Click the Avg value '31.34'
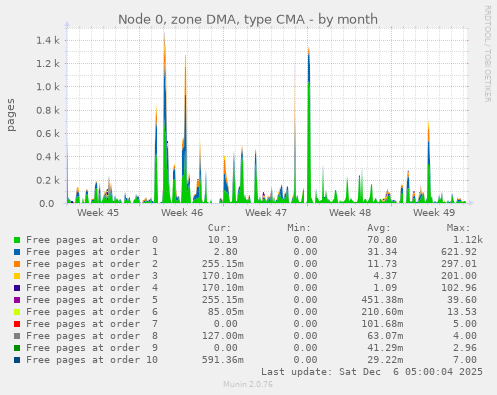This screenshot has height=395, width=497. coord(382,252)
